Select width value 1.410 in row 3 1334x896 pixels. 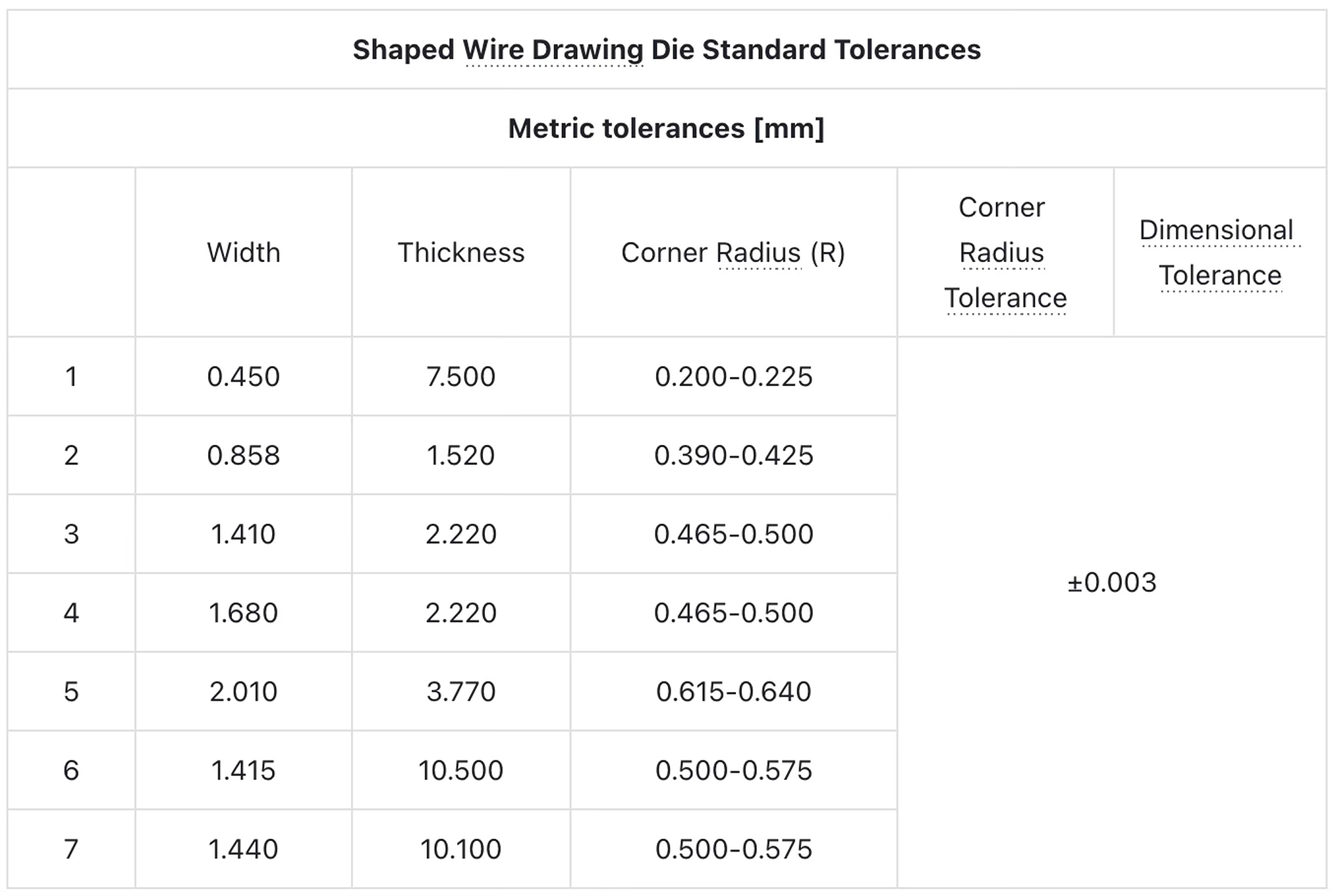[x=243, y=534]
